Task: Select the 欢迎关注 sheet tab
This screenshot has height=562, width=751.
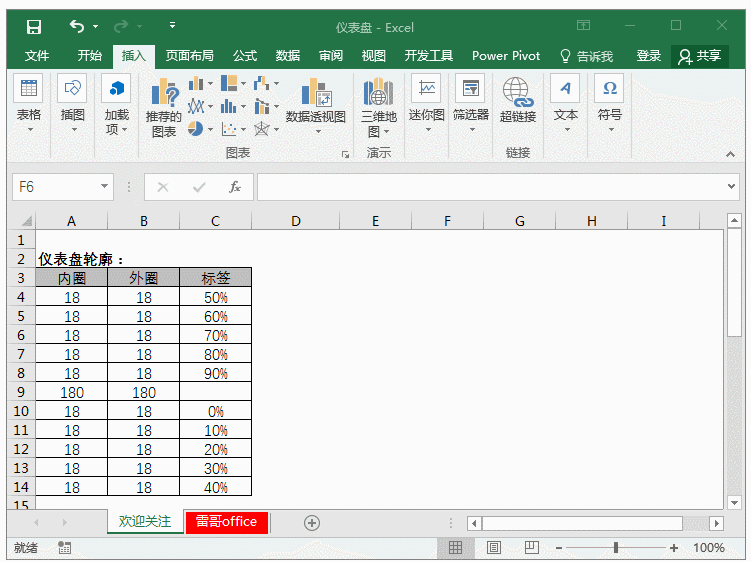Action: click(x=145, y=521)
